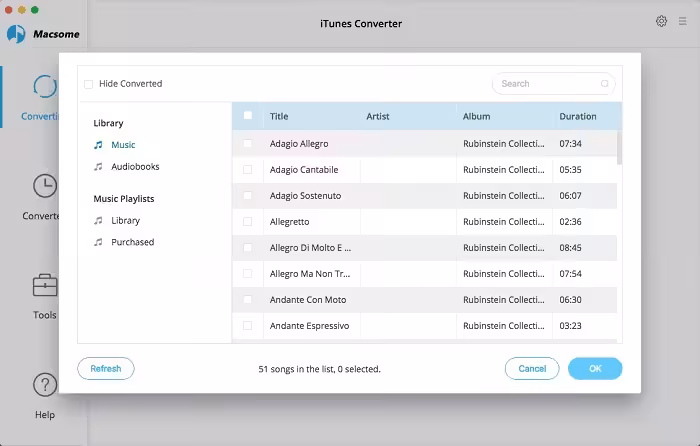Check the box for Adagio Cantabile

247,170
